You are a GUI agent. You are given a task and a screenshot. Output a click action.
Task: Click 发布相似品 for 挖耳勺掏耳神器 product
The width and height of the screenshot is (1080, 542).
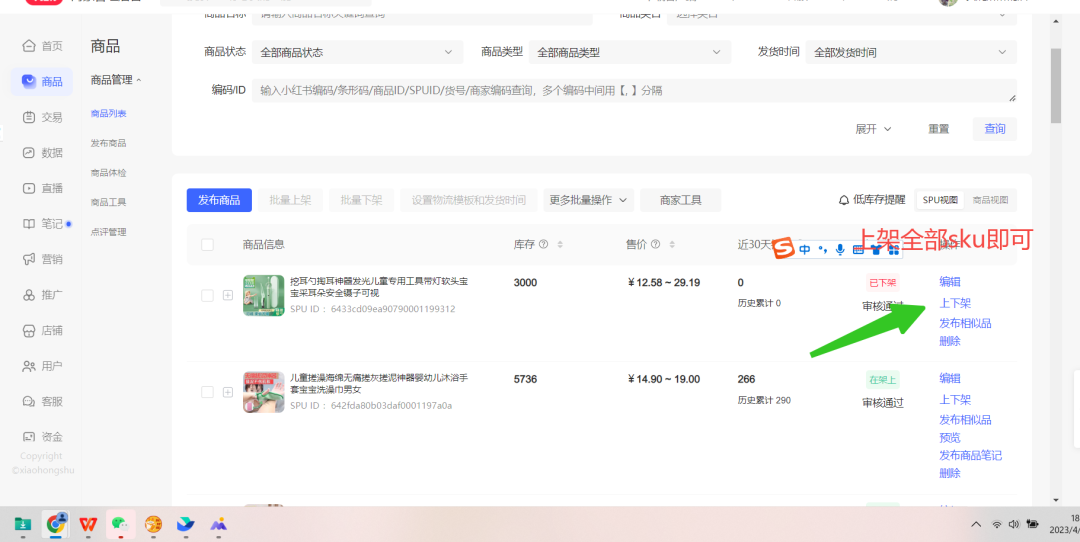point(965,323)
